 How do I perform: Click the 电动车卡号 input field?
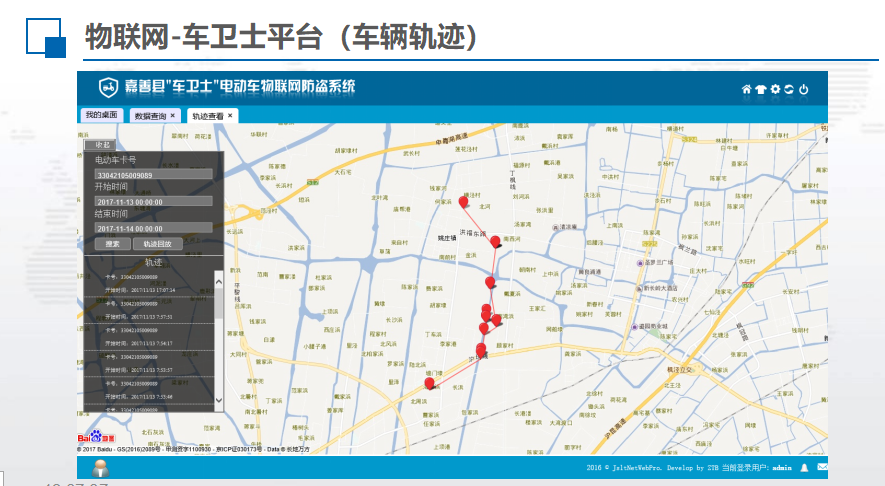[153, 174]
